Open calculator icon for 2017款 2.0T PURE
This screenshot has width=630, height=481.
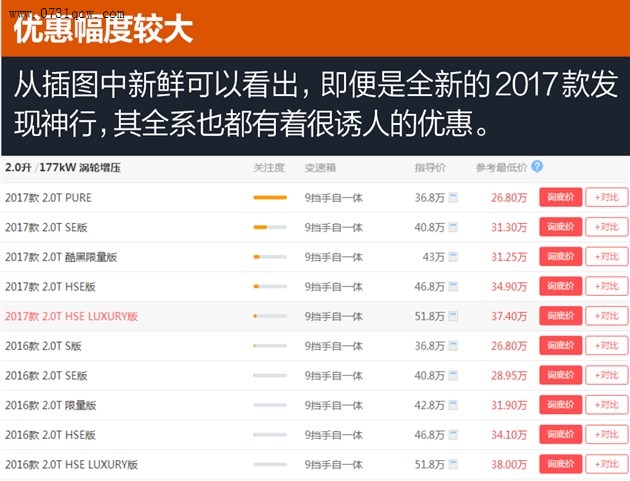coord(453,197)
